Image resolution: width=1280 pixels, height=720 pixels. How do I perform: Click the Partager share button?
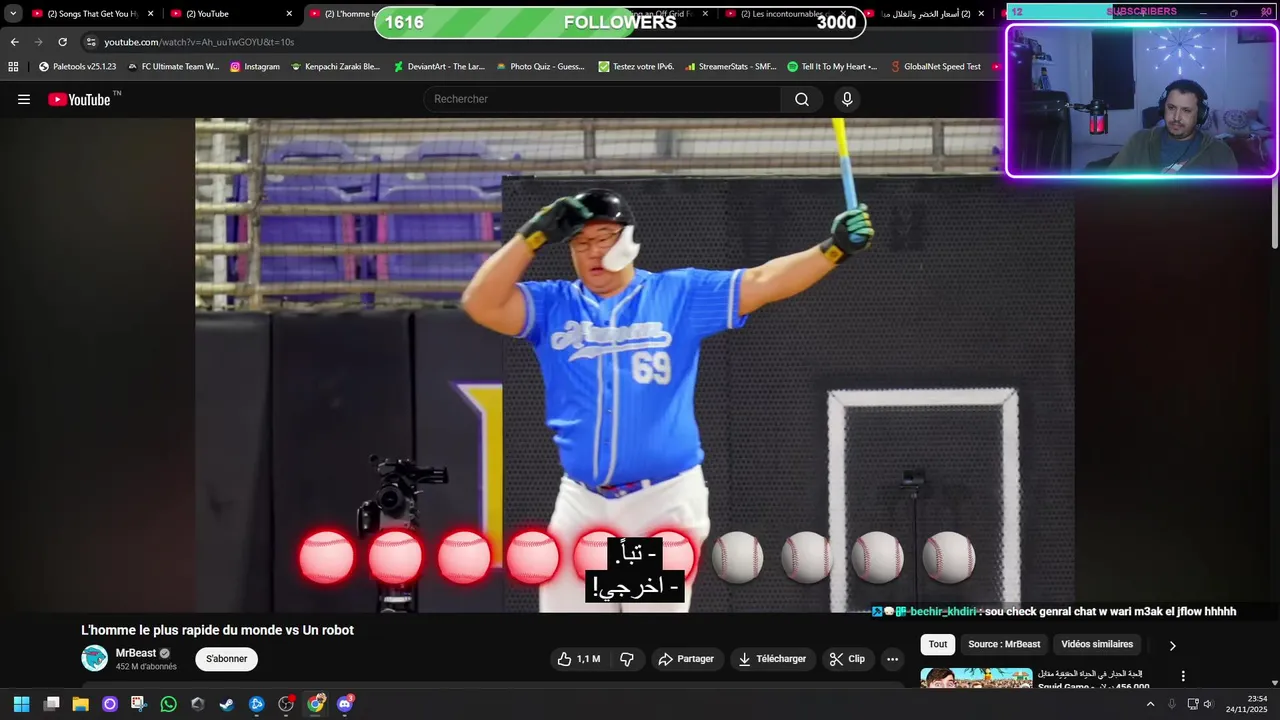click(x=686, y=659)
